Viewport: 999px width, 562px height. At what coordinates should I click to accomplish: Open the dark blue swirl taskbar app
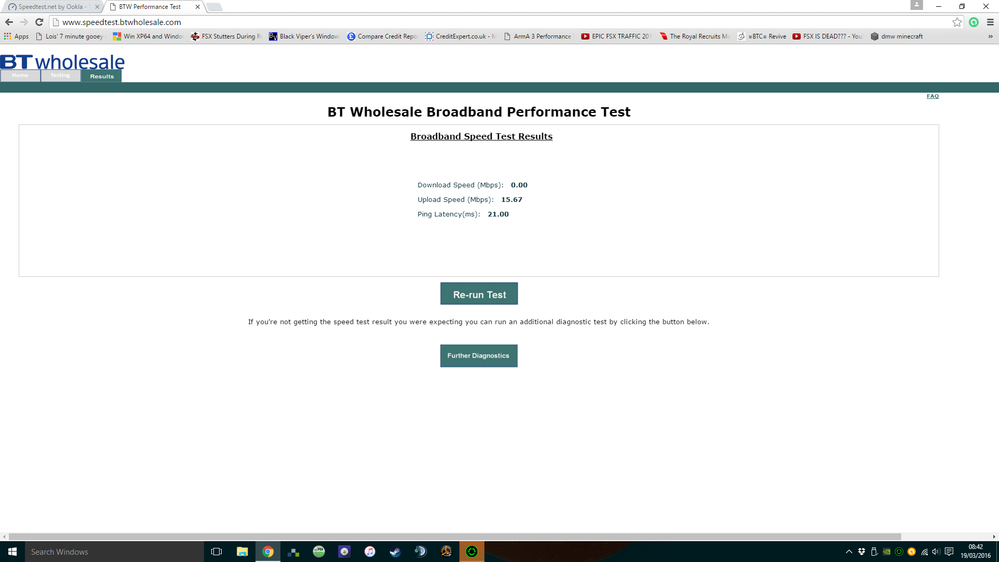[420, 552]
